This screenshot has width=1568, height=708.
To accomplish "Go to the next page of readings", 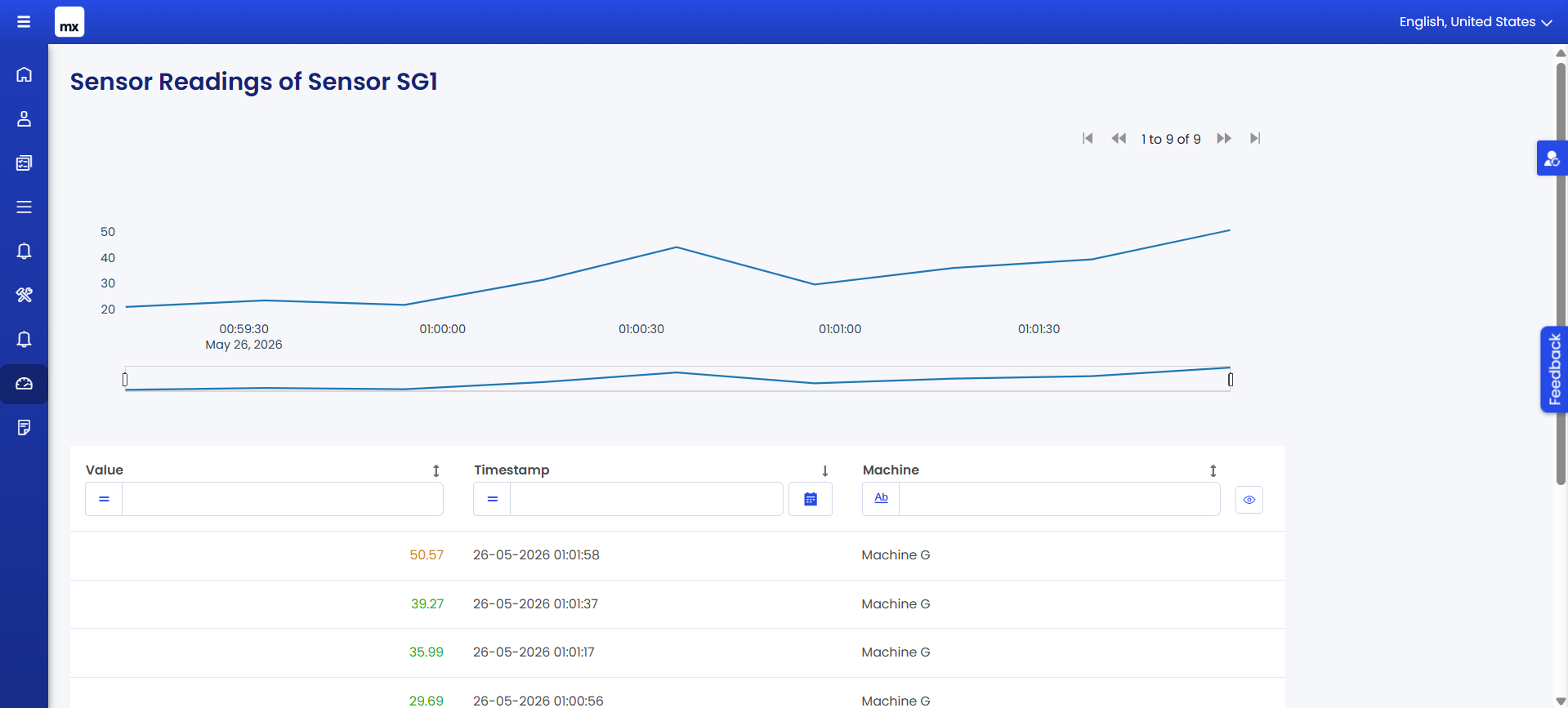I will tap(1224, 139).
